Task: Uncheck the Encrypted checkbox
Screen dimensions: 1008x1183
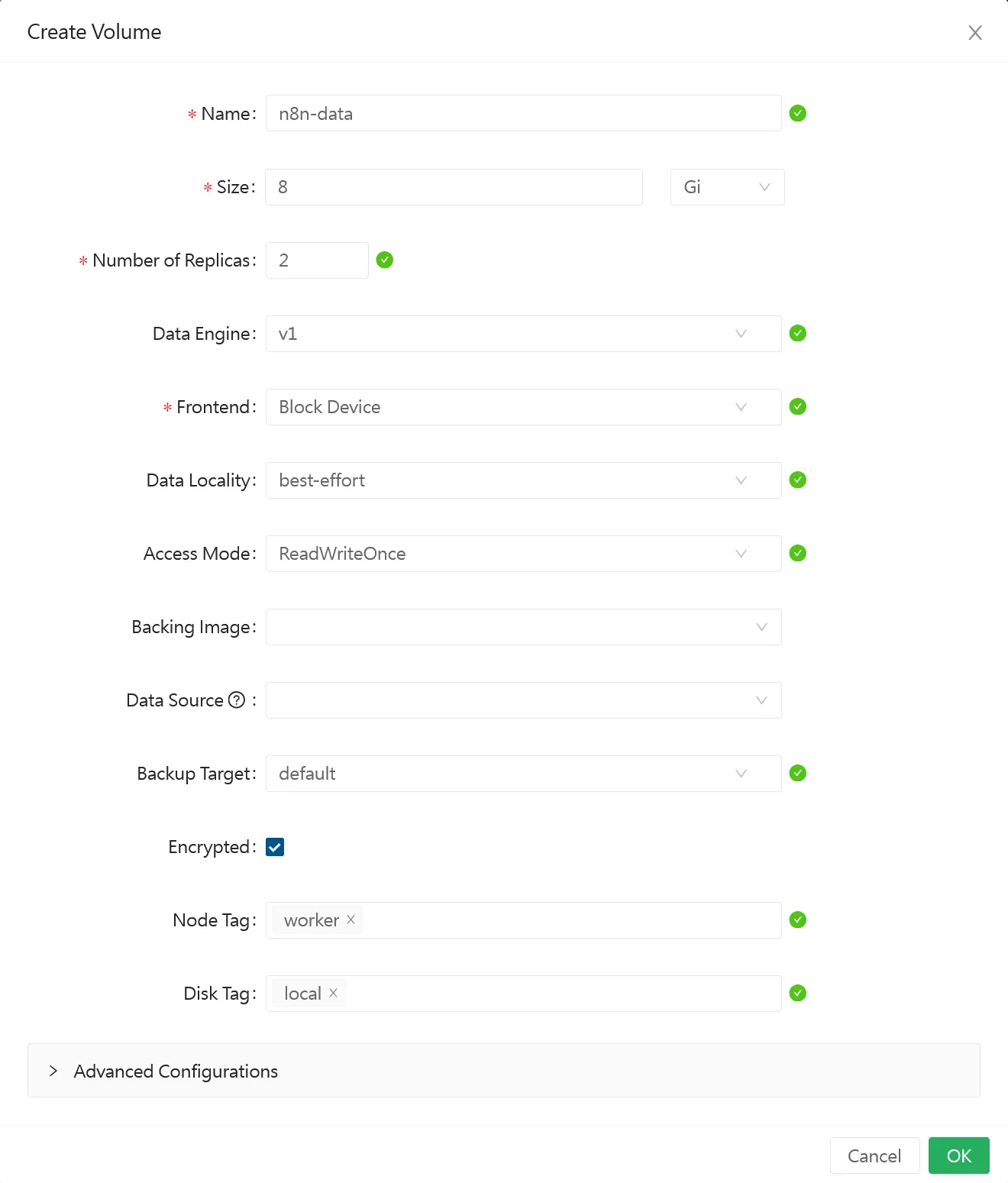Action: tap(275, 847)
